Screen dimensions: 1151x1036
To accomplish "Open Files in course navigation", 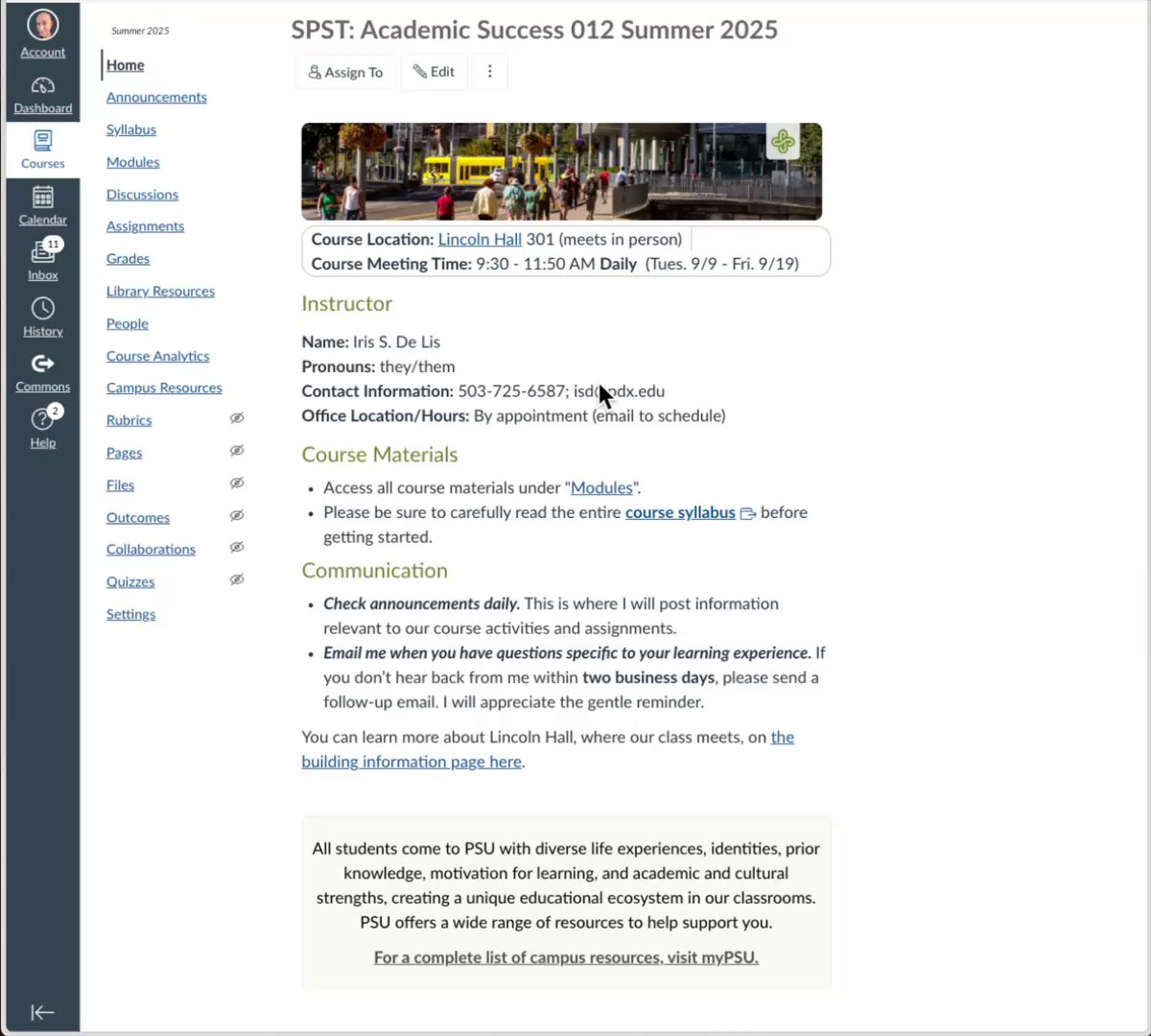I will tap(120, 485).
